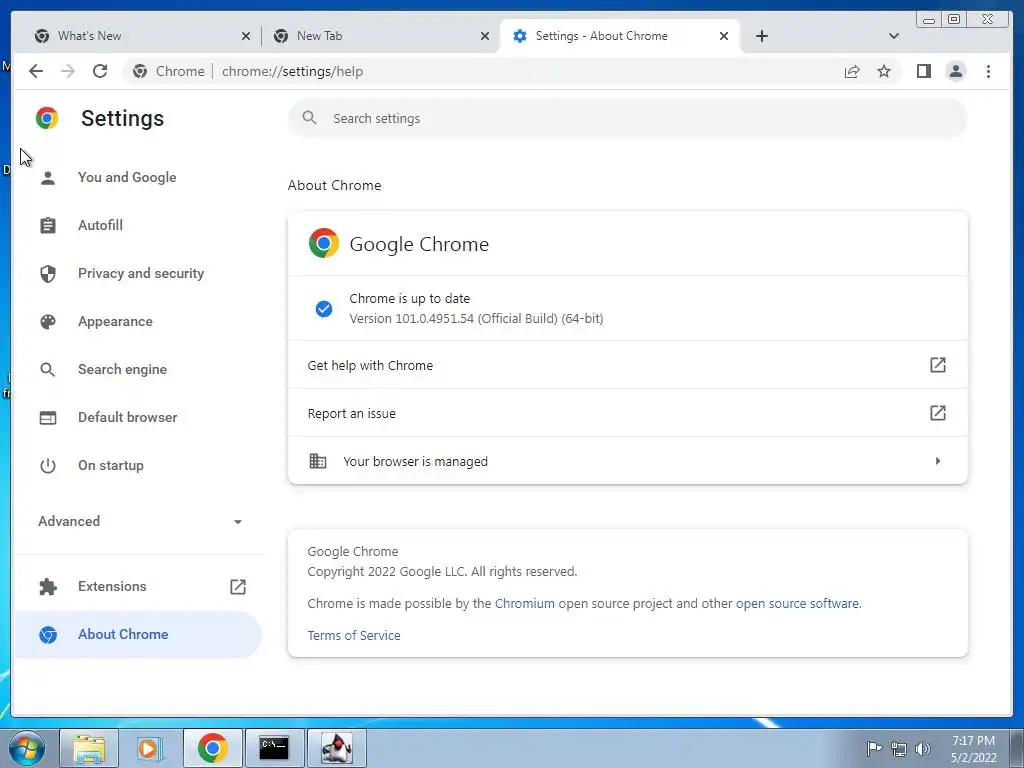Click the puzzle piece Extensions icon
The width and height of the screenshot is (1024, 768).
click(x=48, y=586)
